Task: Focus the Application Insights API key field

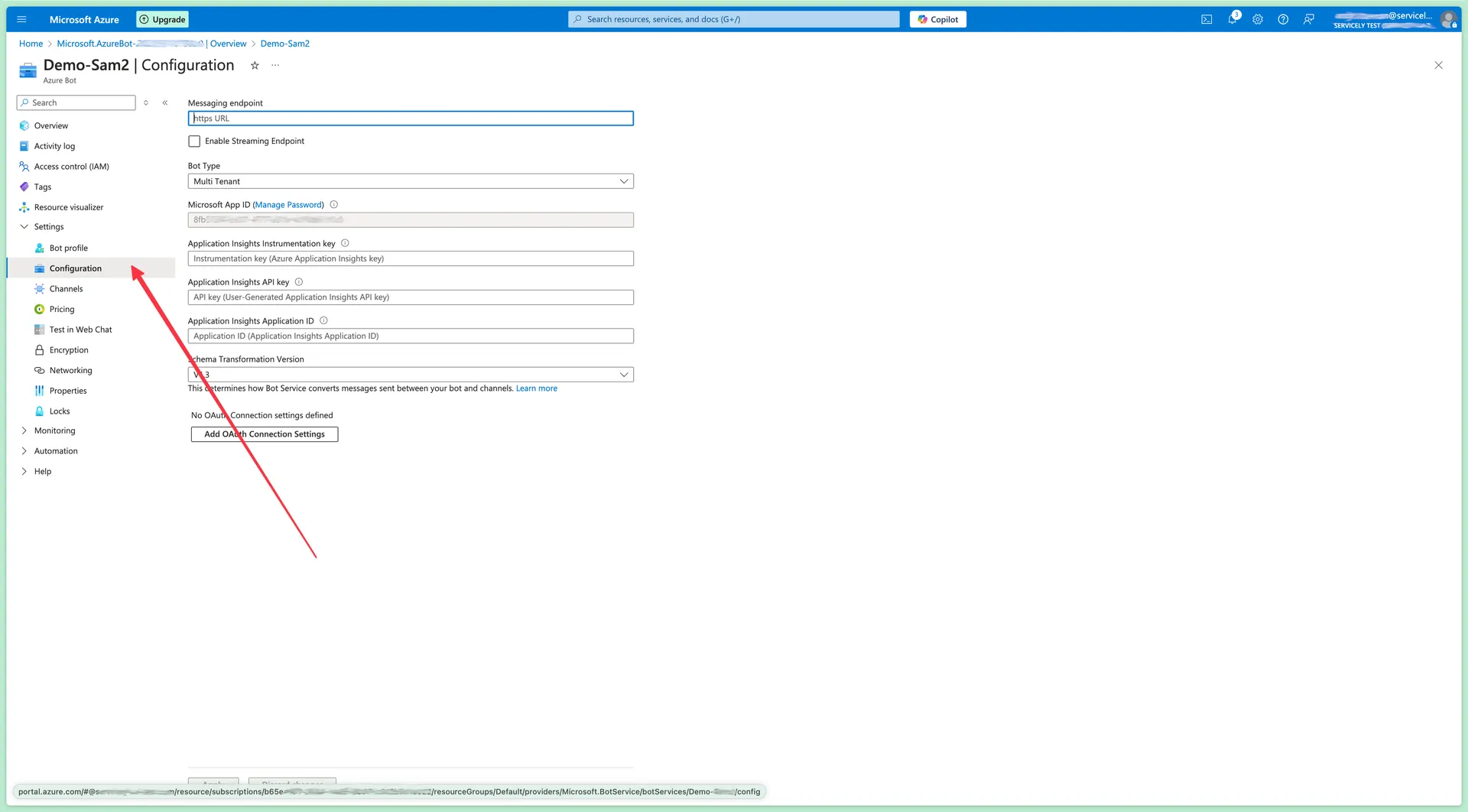Action: click(x=411, y=297)
